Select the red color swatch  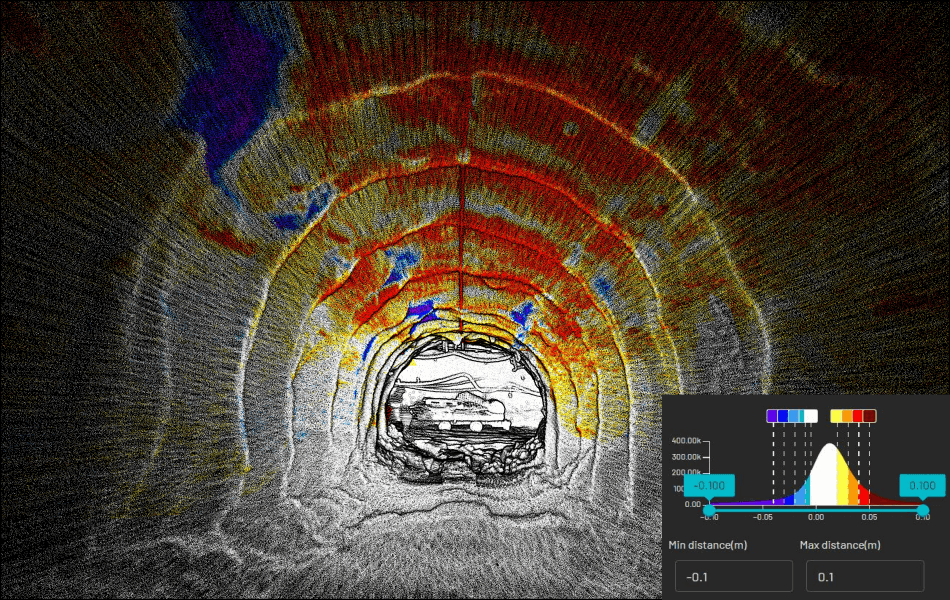859,415
